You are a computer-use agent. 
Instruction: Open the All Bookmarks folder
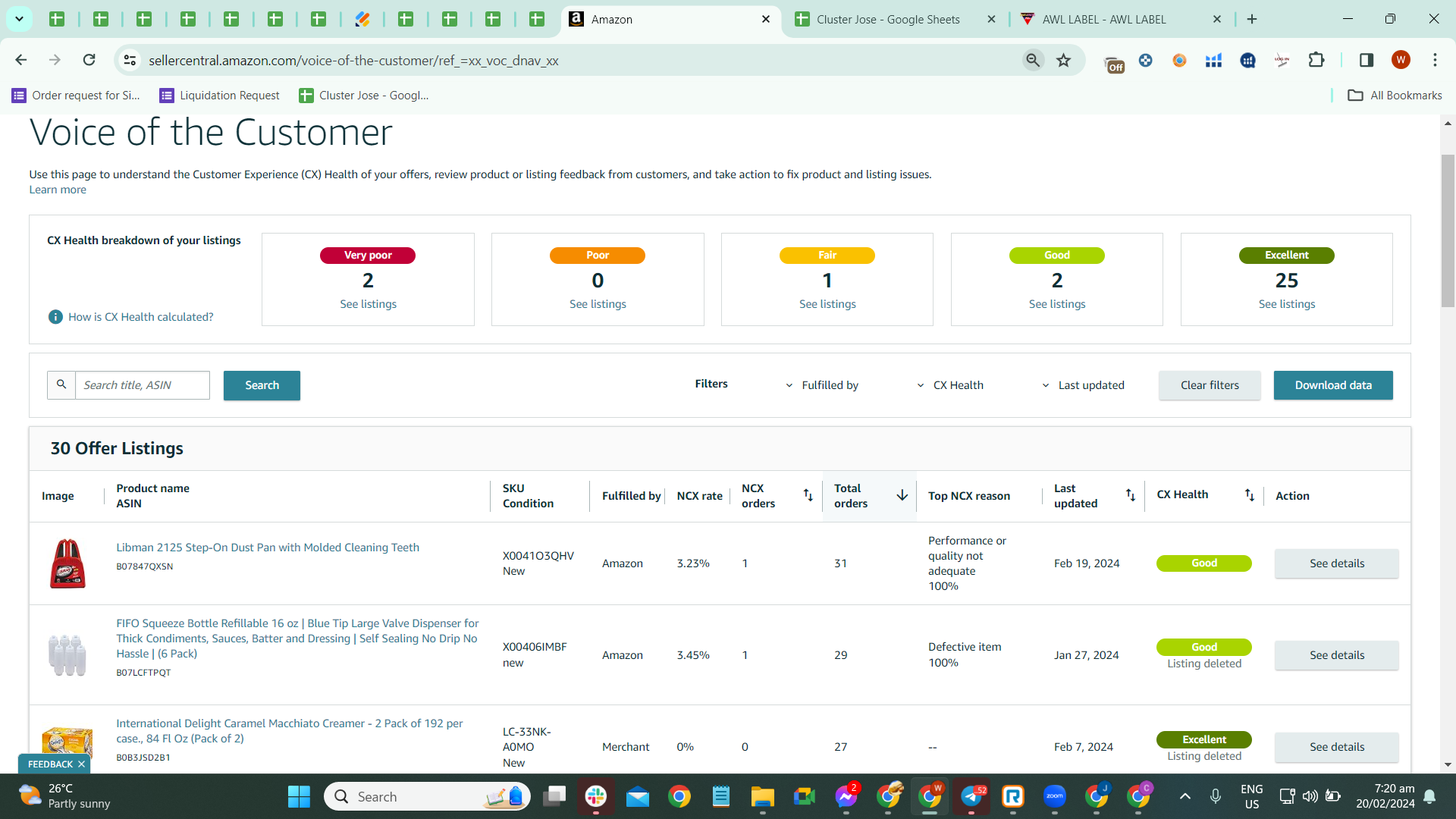point(1395,95)
